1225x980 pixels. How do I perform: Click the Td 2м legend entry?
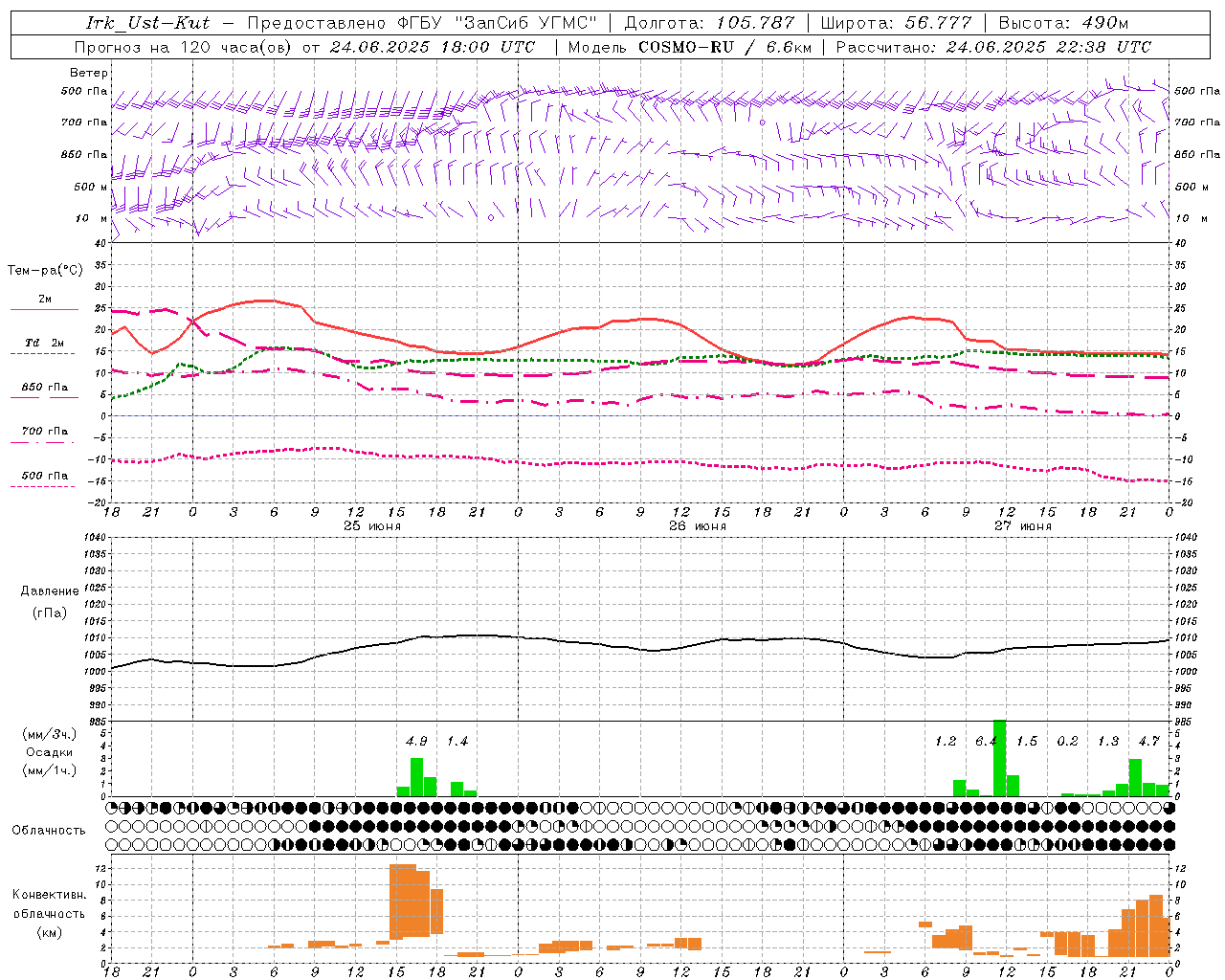45,343
